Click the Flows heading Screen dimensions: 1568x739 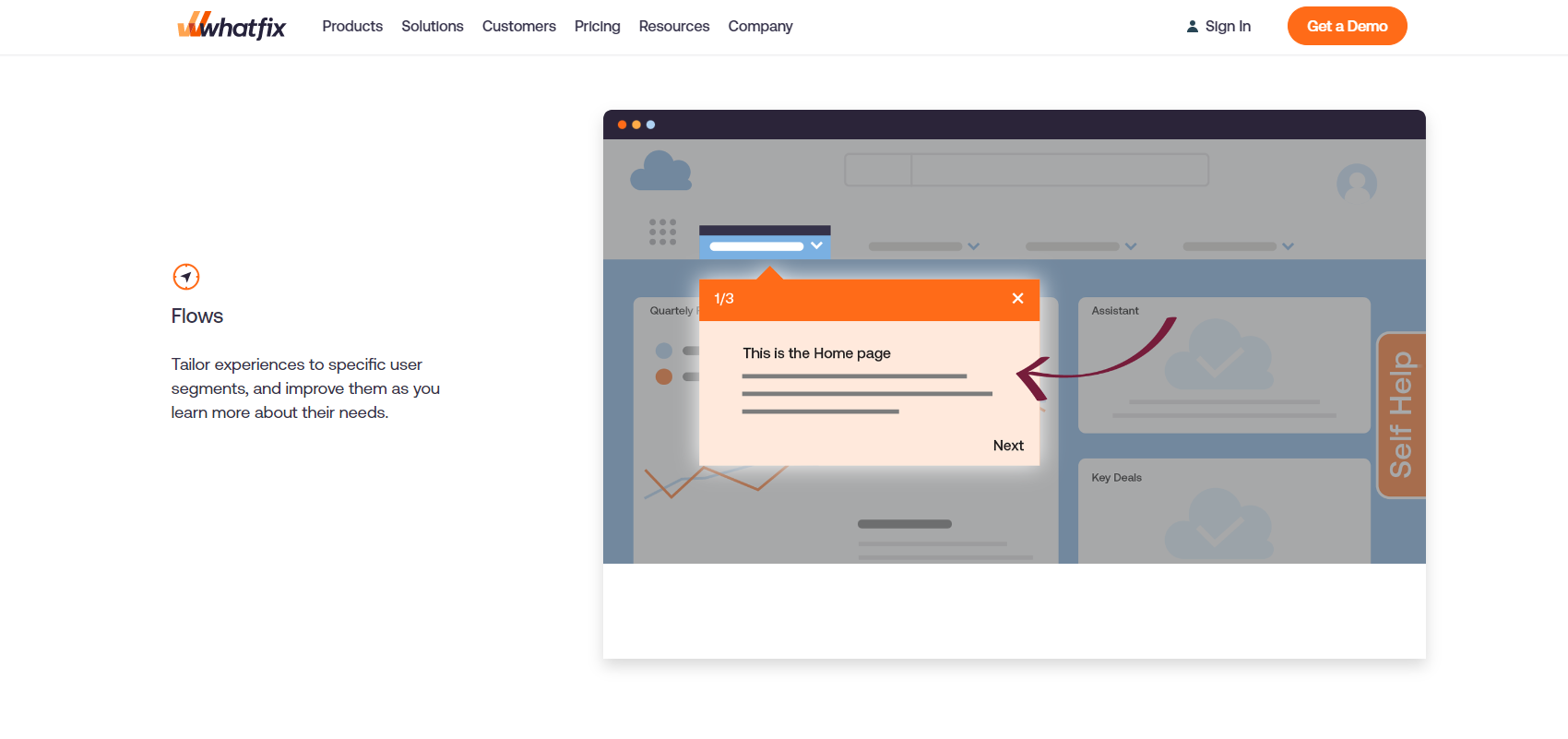(197, 316)
